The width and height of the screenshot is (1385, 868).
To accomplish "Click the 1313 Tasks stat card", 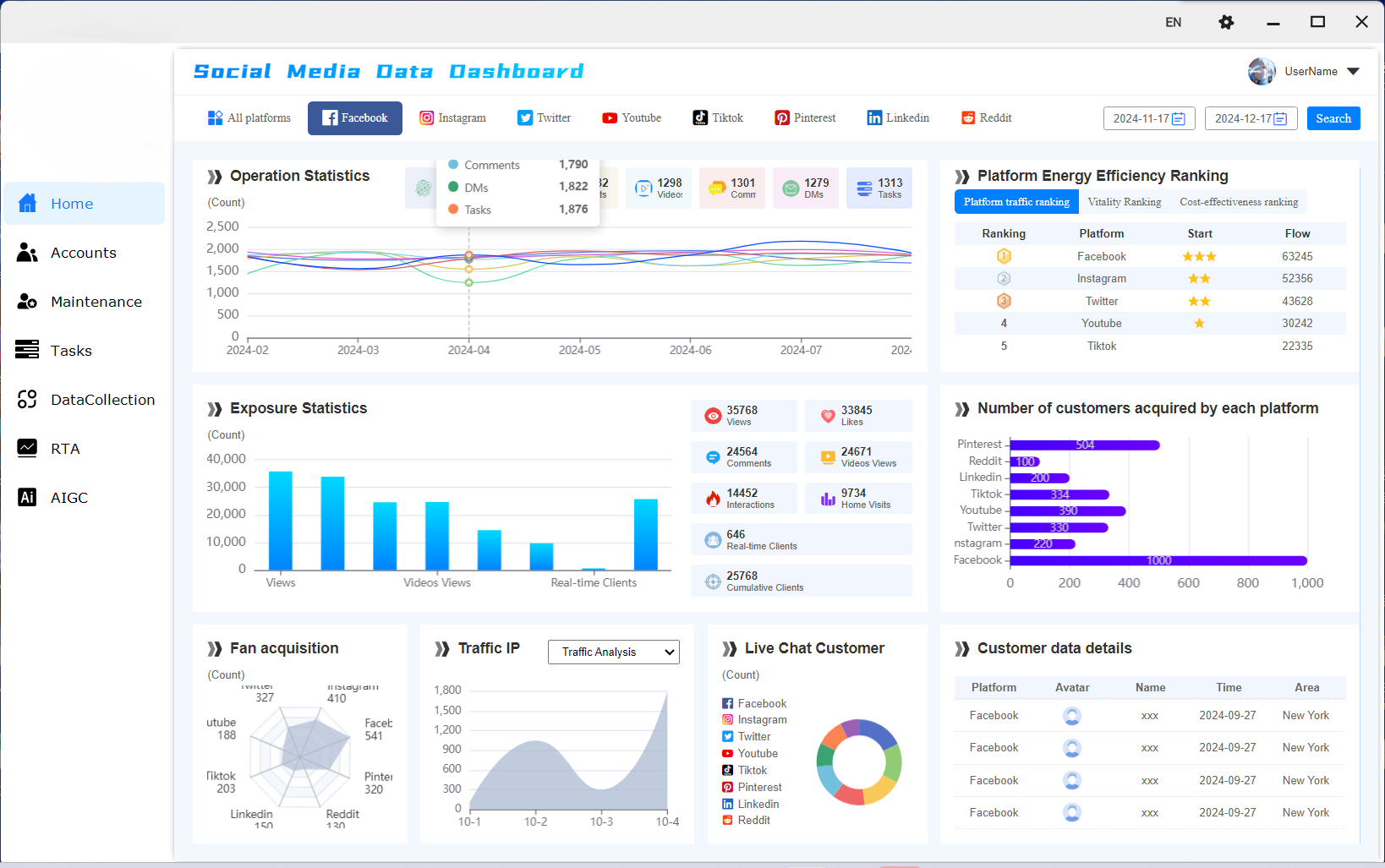I will click(879, 188).
